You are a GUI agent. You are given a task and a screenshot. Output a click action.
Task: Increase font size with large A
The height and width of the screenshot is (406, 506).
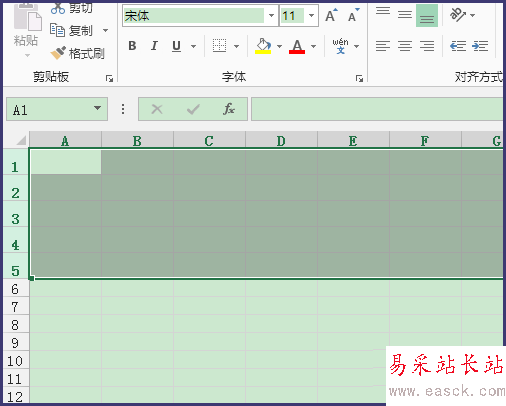click(331, 15)
